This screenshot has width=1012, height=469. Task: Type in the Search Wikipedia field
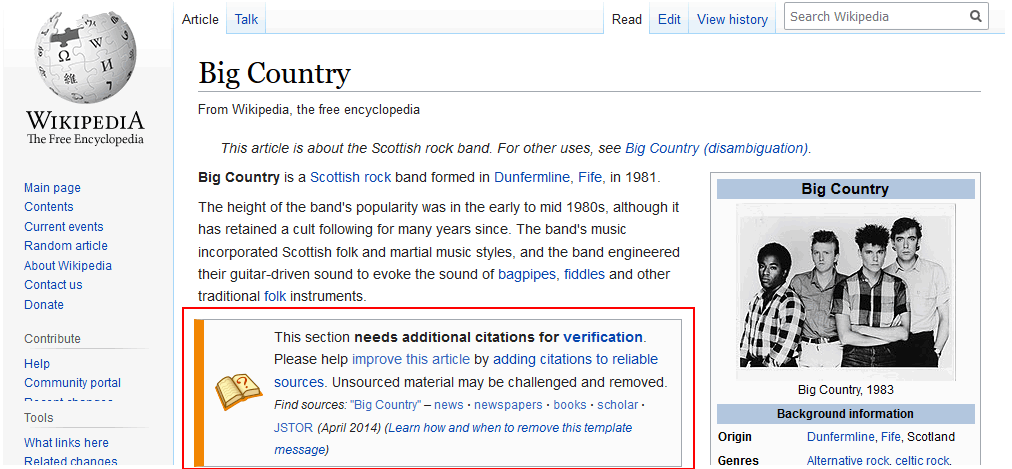click(875, 16)
